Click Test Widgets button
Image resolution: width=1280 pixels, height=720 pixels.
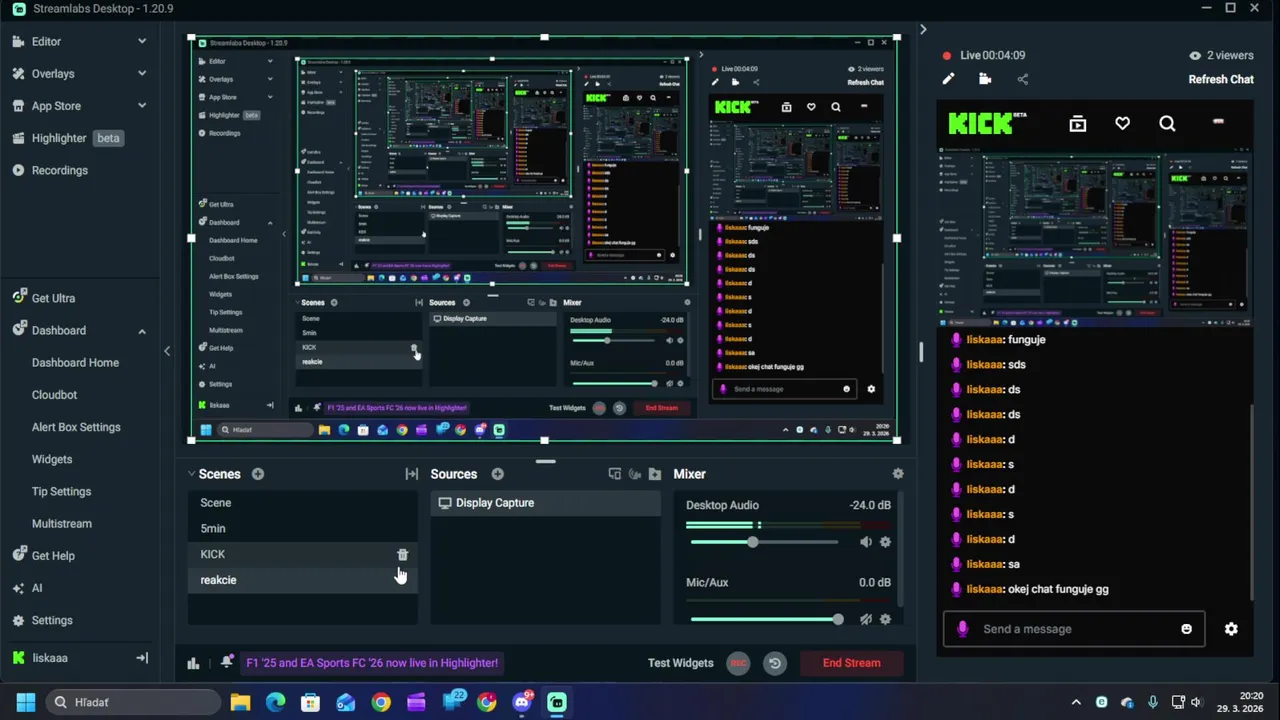coord(680,663)
